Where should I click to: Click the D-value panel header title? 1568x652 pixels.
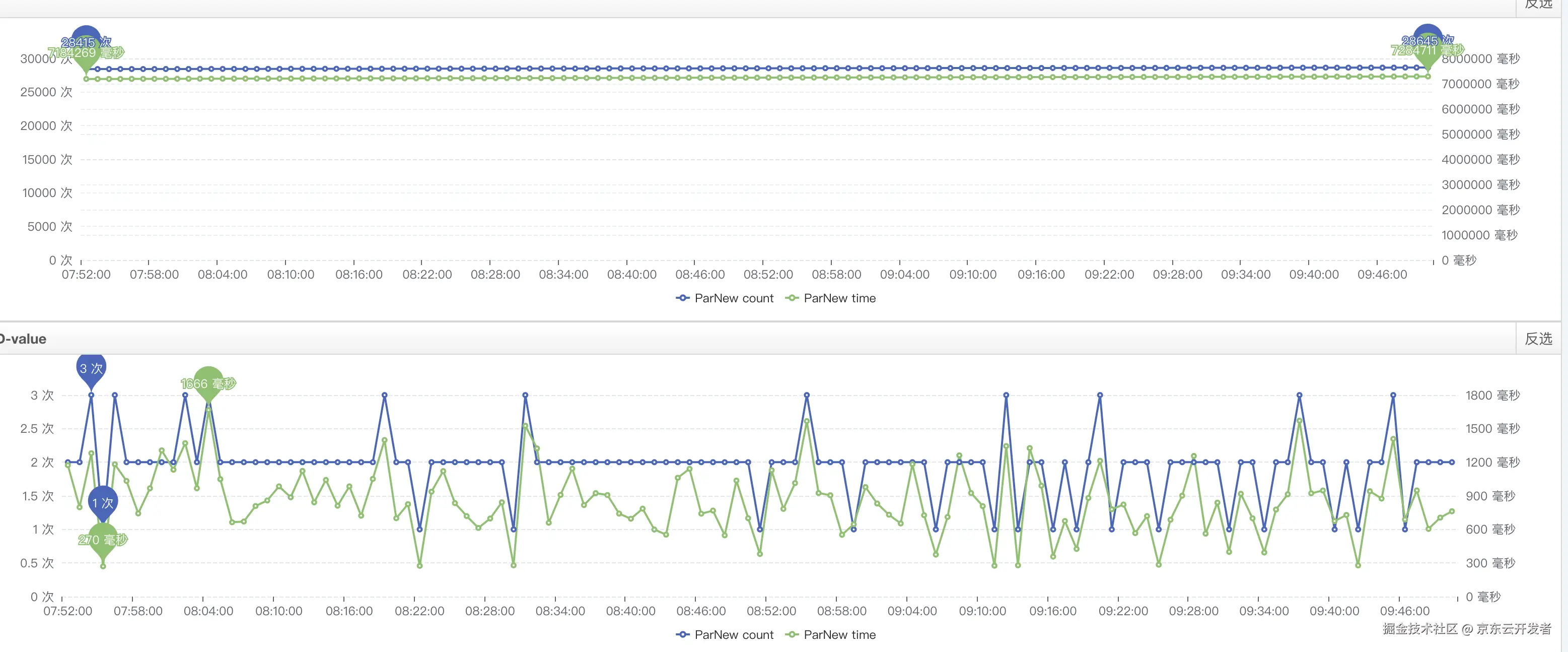click(23, 339)
